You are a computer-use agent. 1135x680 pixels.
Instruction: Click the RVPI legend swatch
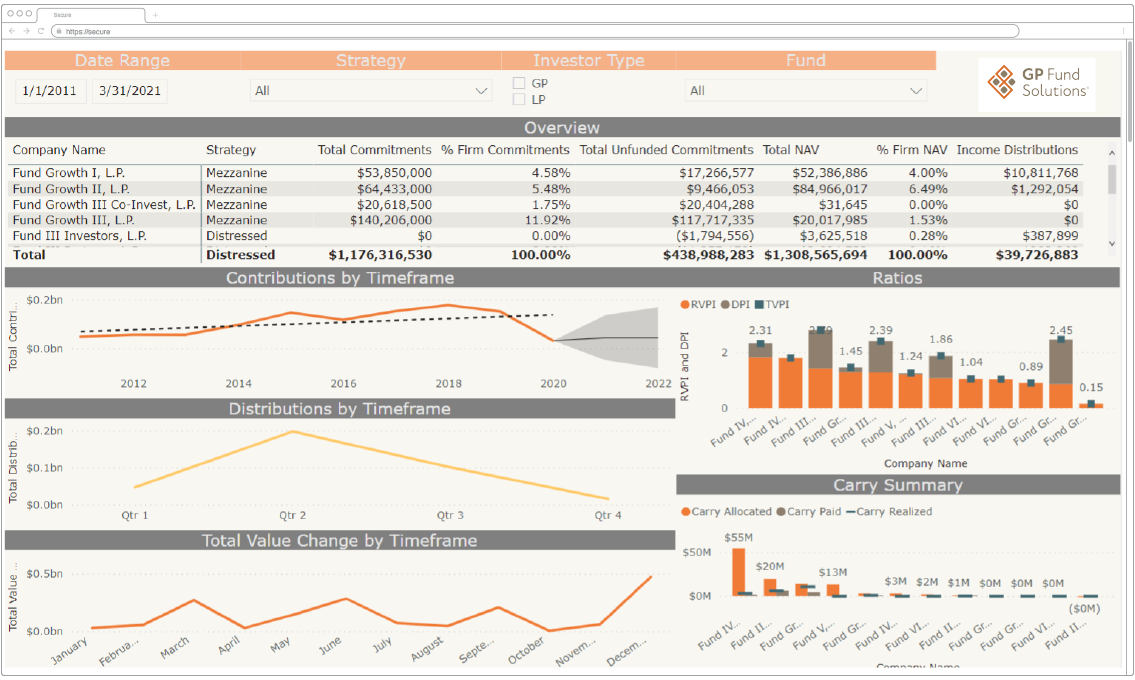coord(684,305)
